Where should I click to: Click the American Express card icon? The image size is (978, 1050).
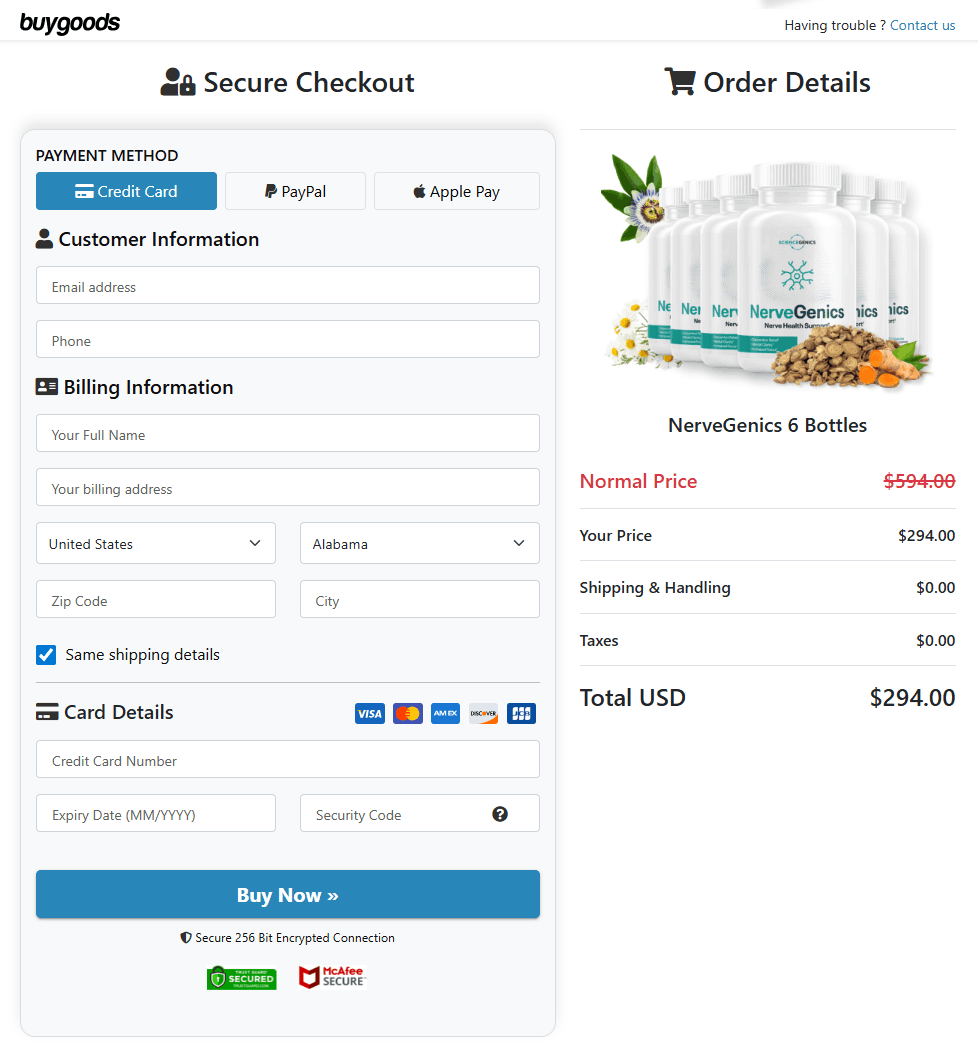445,713
